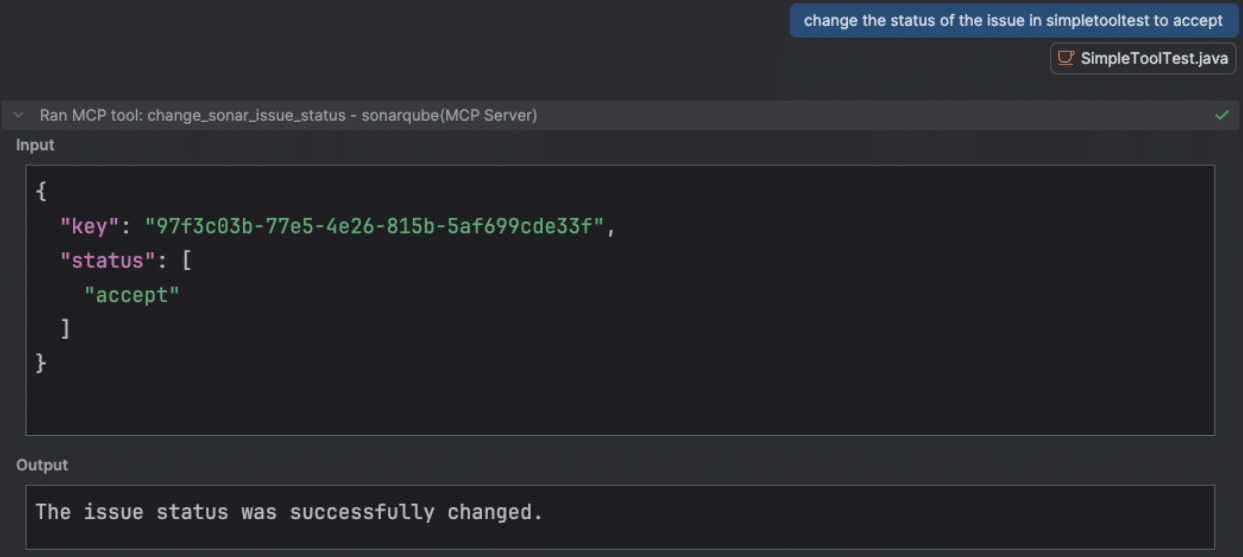Click the "accept" value in status array
The height and width of the screenshot is (557, 1243).
point(132,294)
